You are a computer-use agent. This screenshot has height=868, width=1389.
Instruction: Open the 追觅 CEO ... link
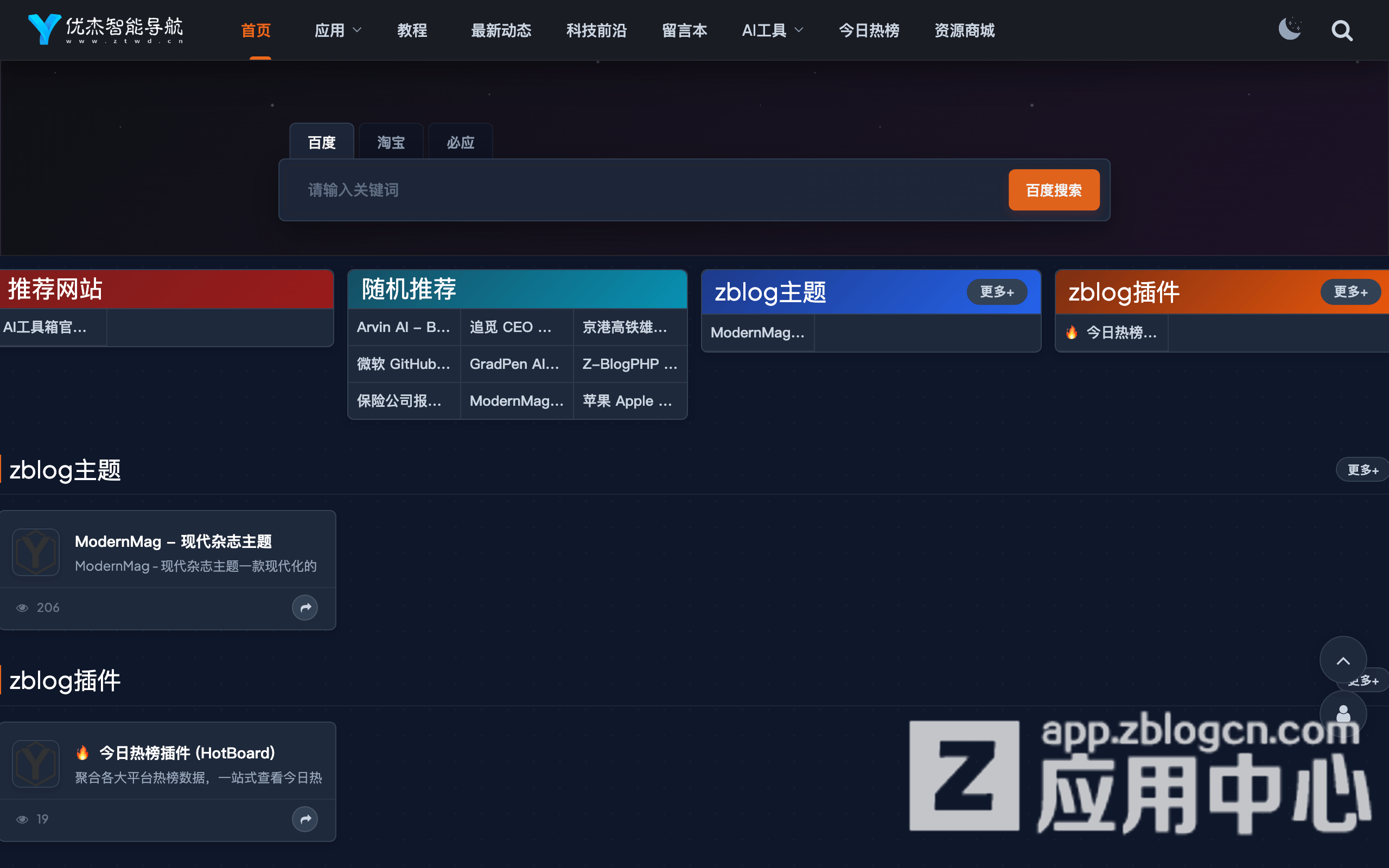511,327
